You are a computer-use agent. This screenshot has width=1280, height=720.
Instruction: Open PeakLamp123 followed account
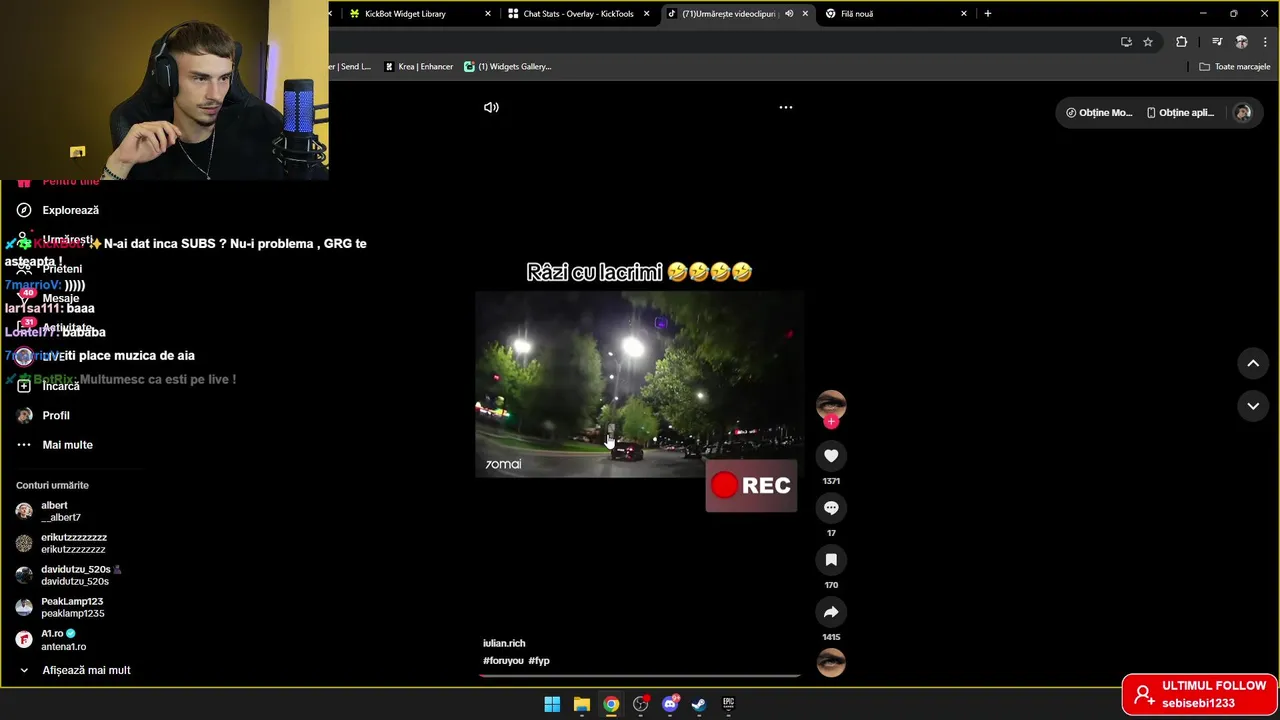72,607
